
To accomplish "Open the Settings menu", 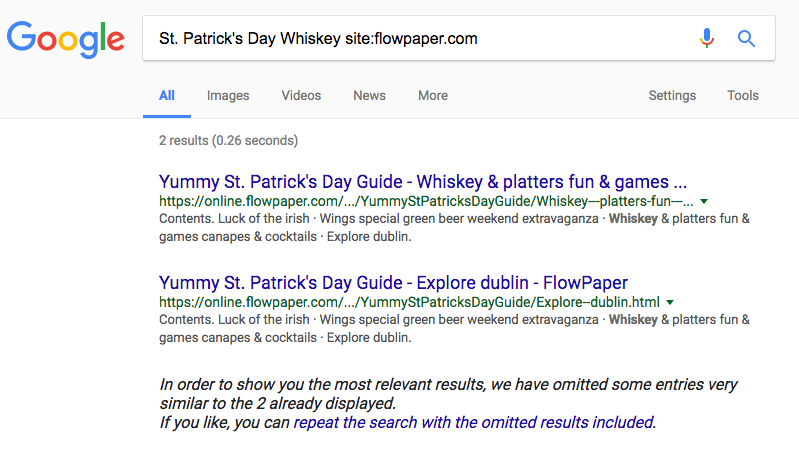I will click(x=672, y=95).
